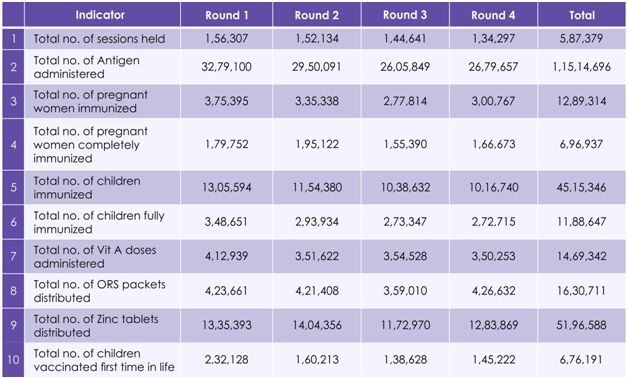Select row number 10 cell
The image size is (628, 379).
[x=13, y=360]
